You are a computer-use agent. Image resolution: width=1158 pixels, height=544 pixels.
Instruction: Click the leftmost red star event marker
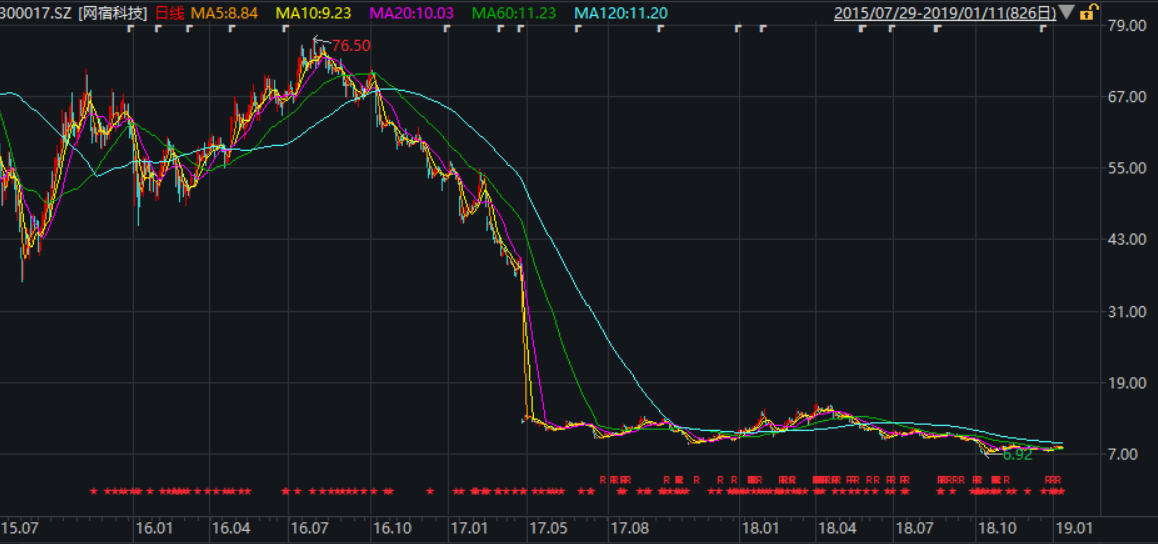click(93, 491)
